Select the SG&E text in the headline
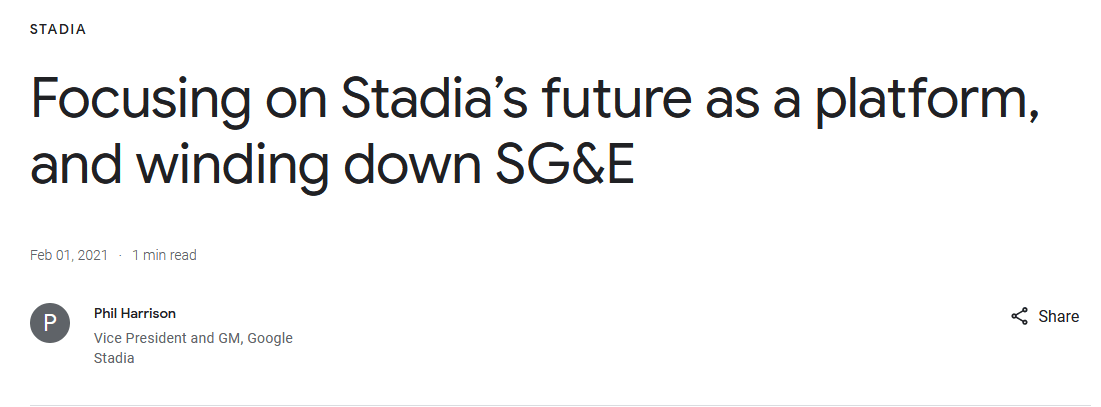This screenshot has height=407, width=1101. point(565,163)
